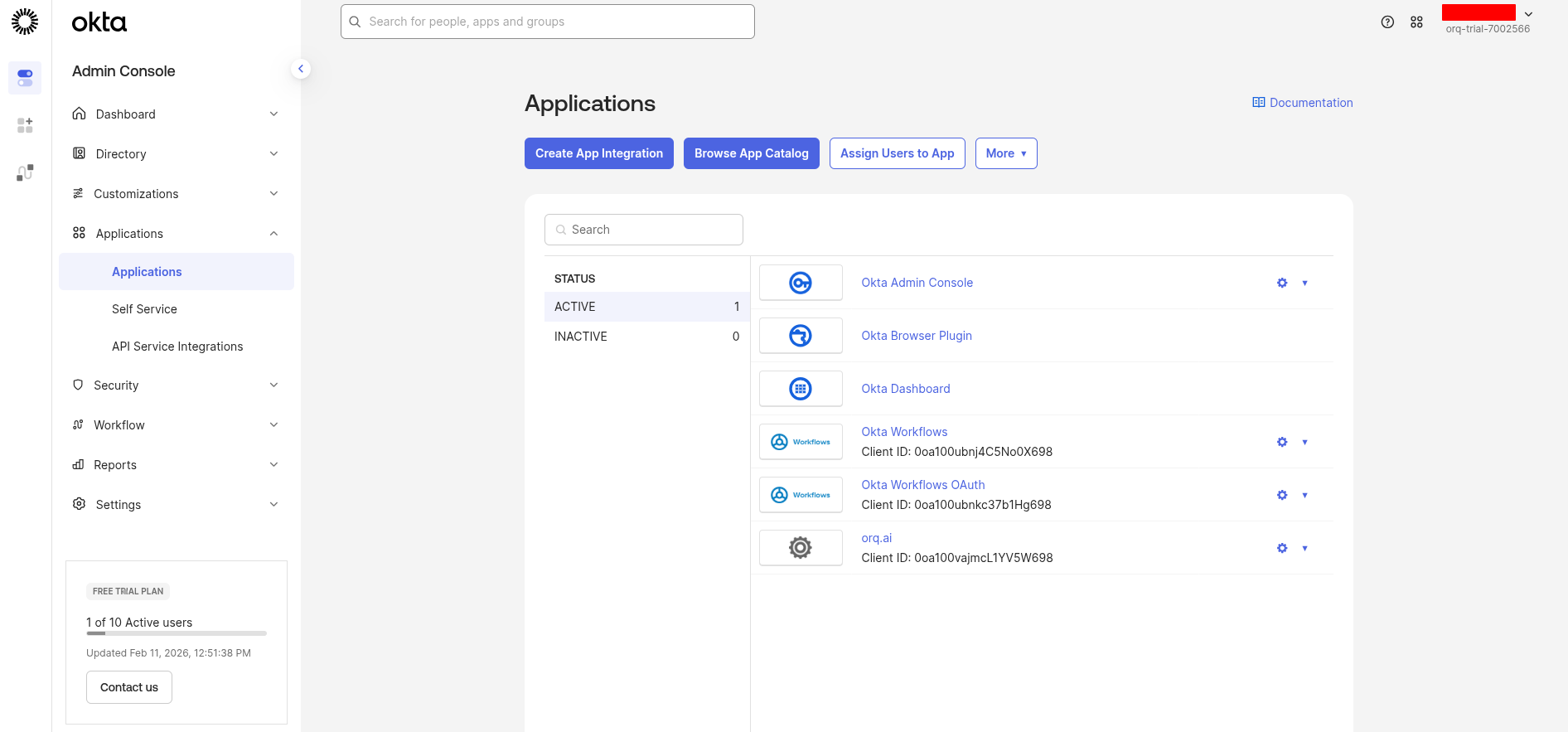Collapse the sidebar with the chevron button

point(301,69)
